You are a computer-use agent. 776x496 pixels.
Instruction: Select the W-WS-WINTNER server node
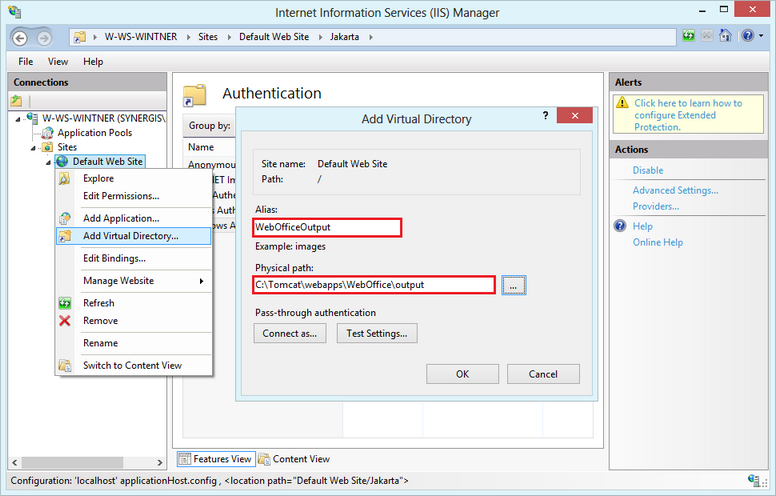(103, 118)
